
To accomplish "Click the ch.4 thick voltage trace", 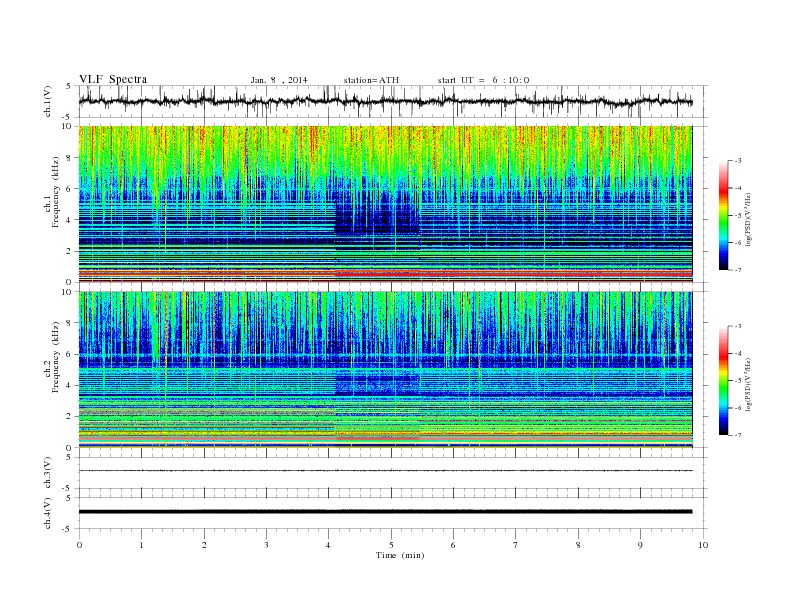I will 385,512.
